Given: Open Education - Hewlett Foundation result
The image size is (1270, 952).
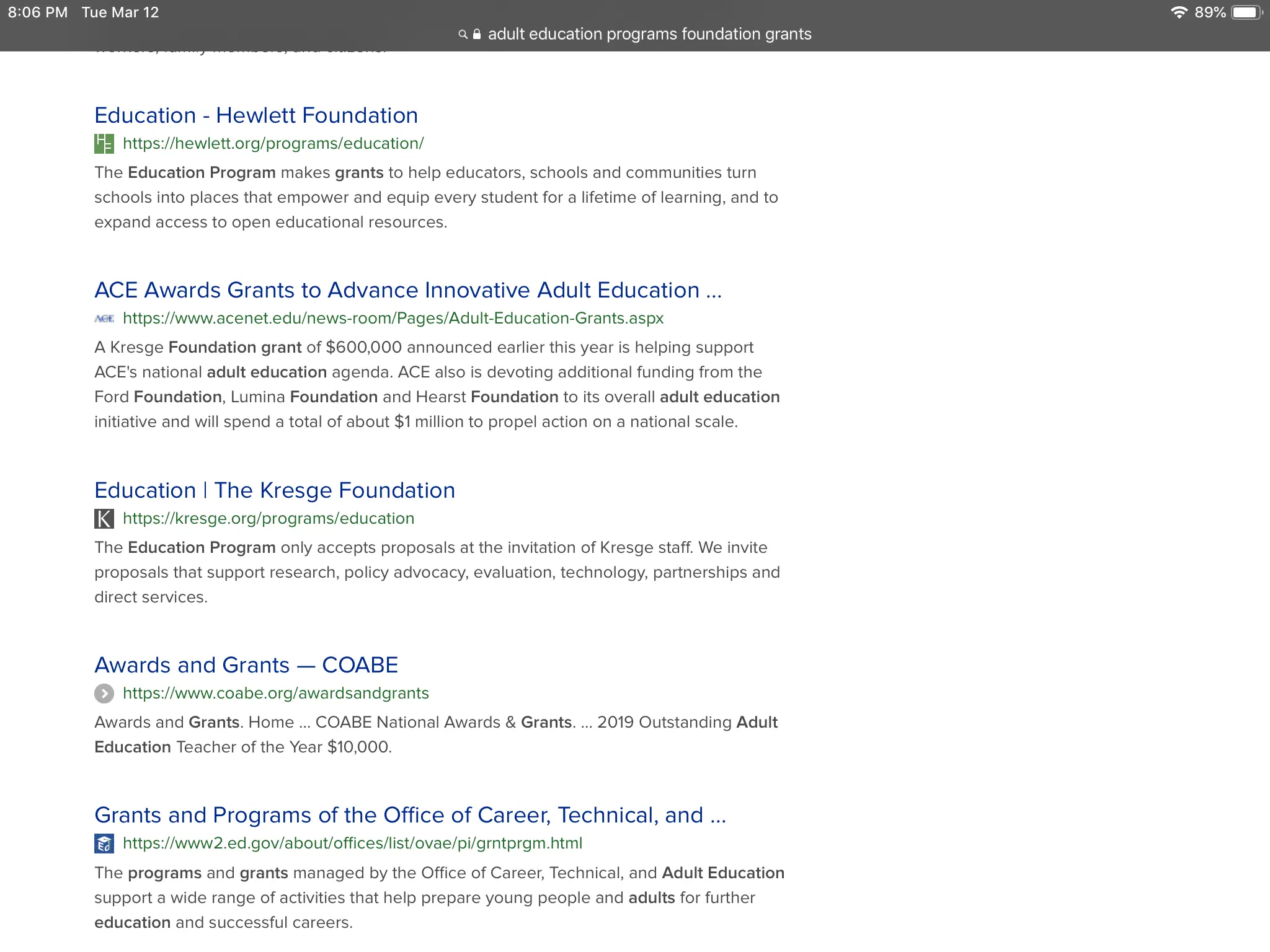Looking at the screenshot, I should (256, 115).
